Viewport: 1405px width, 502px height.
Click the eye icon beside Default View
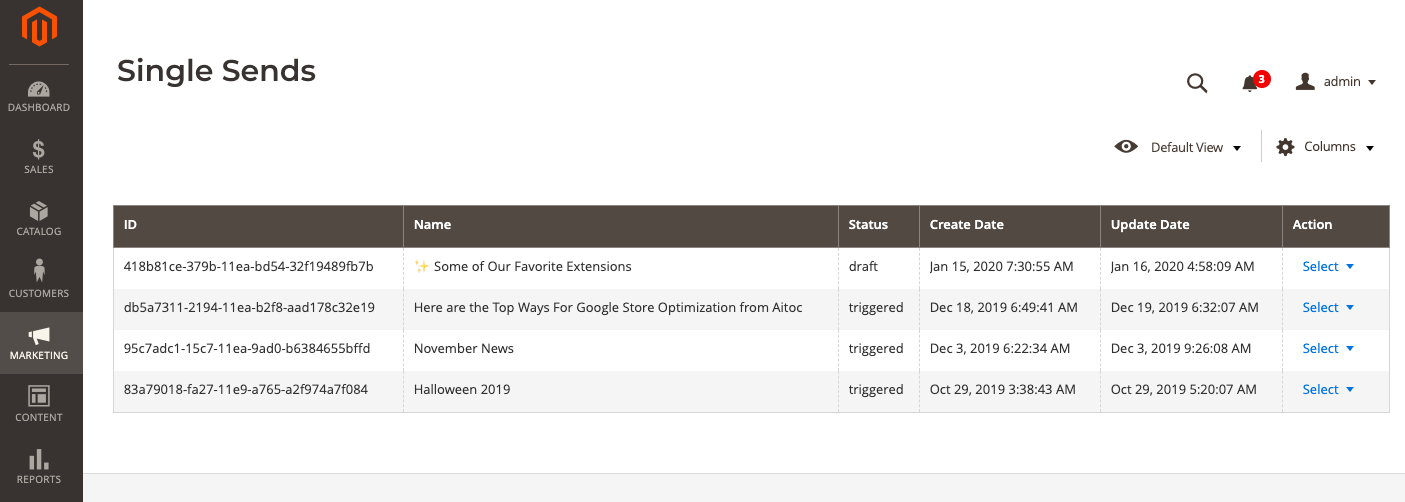(1126, 147)
